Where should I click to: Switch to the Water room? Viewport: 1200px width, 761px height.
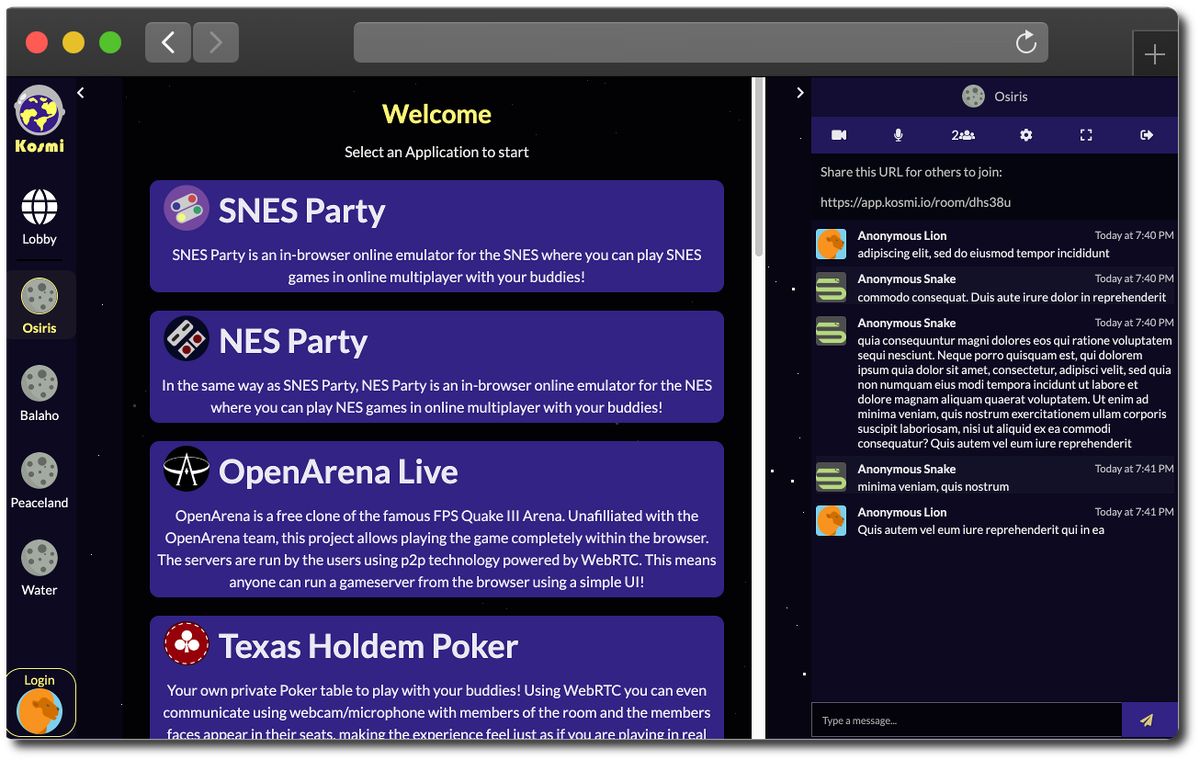coord(40,567)
